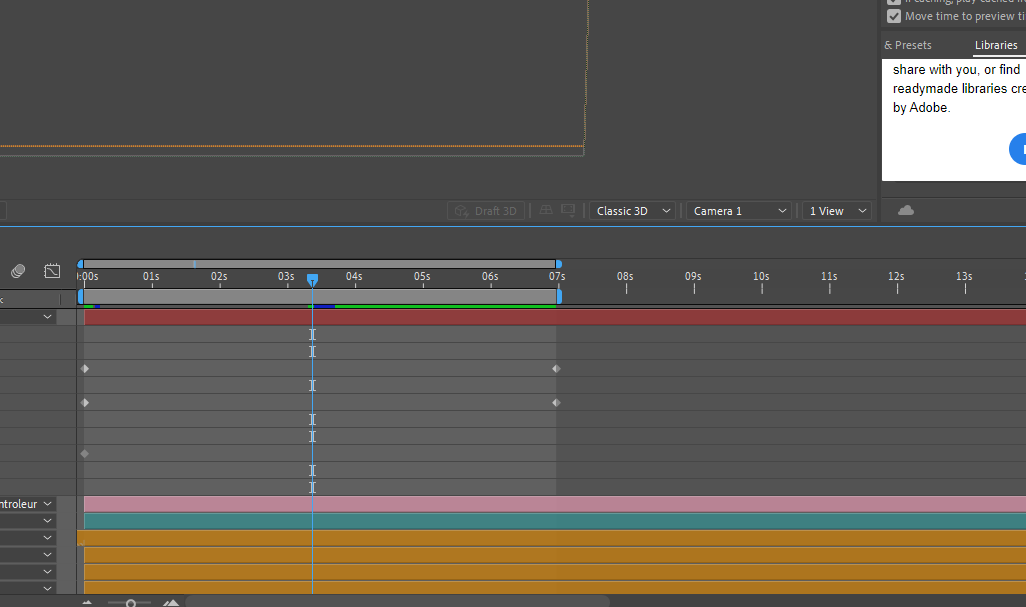The image size is (1026, 607).
Task: Toggle the partially visible caching checkbox
Action: click(x=894, y=2)
